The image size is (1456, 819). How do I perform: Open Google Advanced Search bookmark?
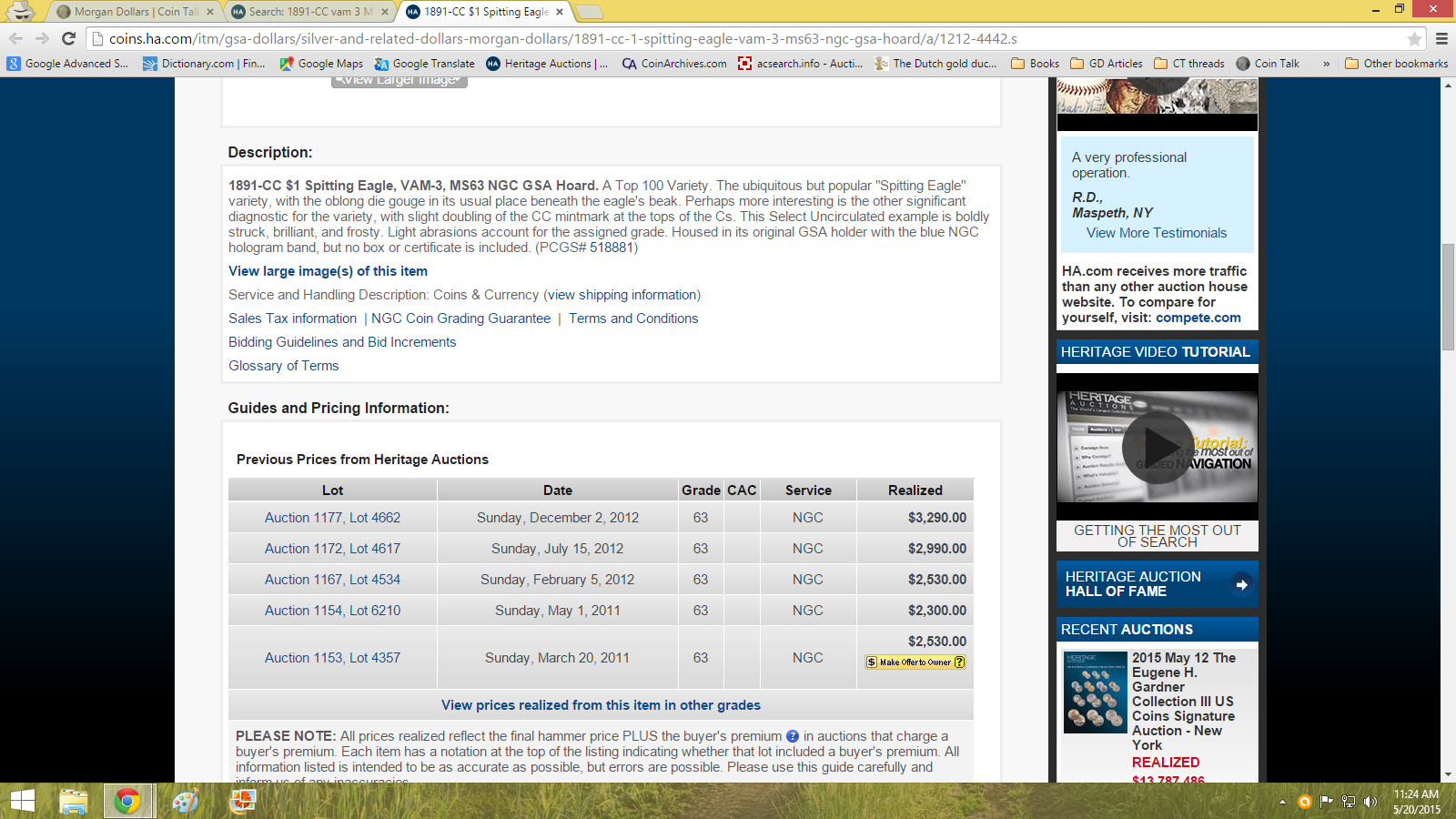click(x=68, y=64)
